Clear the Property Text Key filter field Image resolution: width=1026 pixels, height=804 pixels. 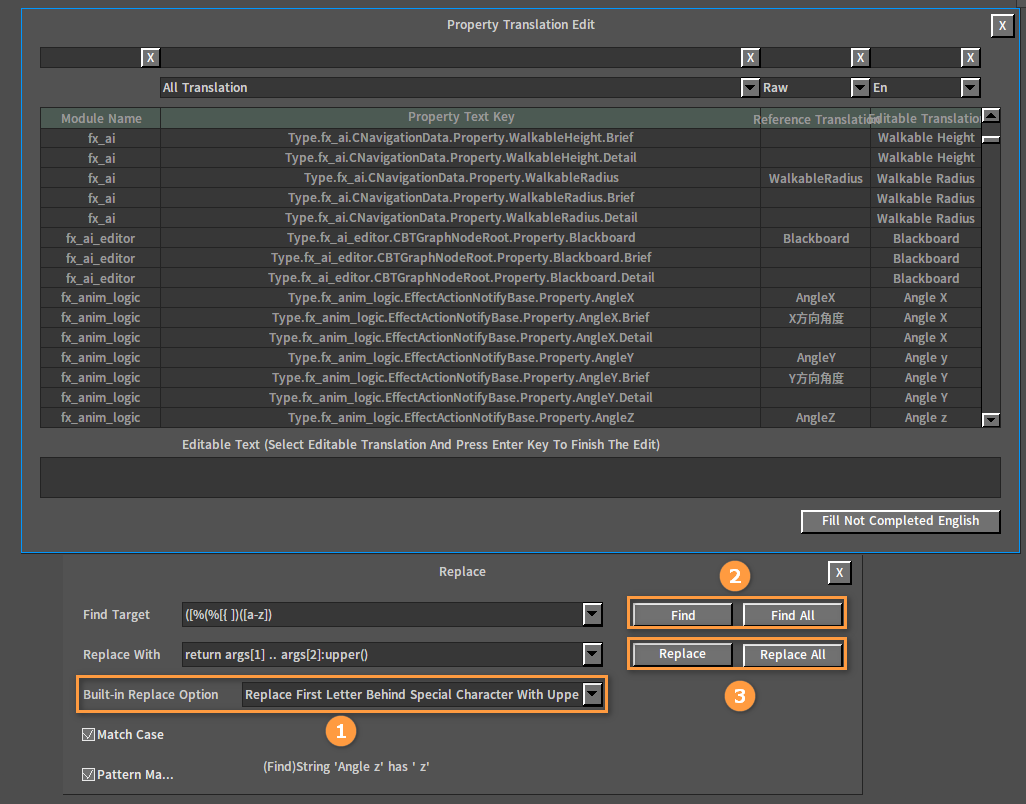point(750,58)
